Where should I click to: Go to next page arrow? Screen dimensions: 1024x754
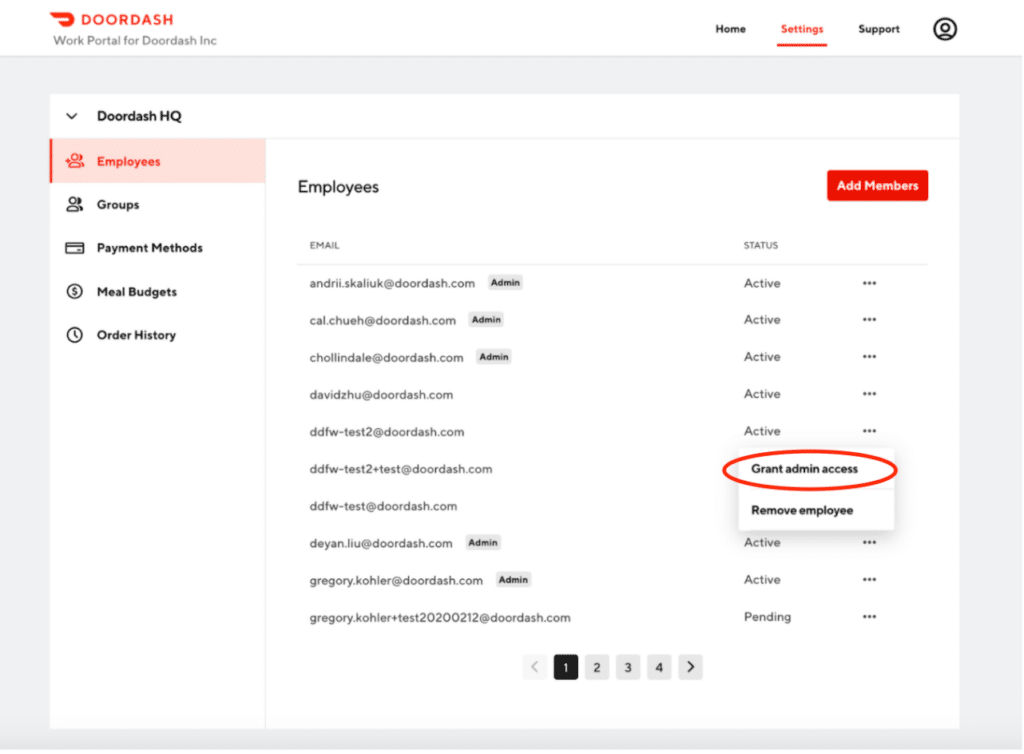pyautogui.click(x=690, y=667)
